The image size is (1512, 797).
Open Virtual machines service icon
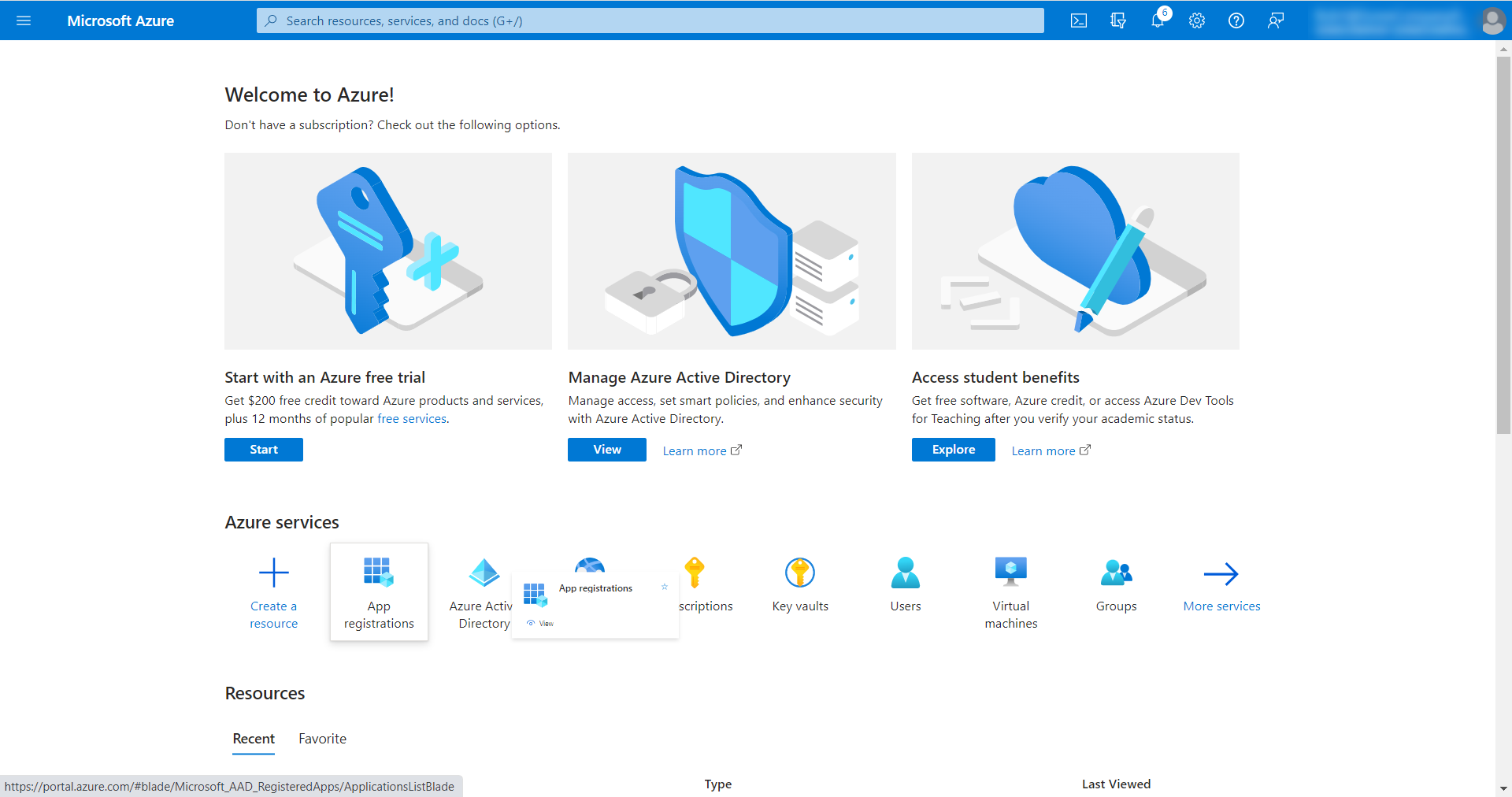click(1011, 573)
